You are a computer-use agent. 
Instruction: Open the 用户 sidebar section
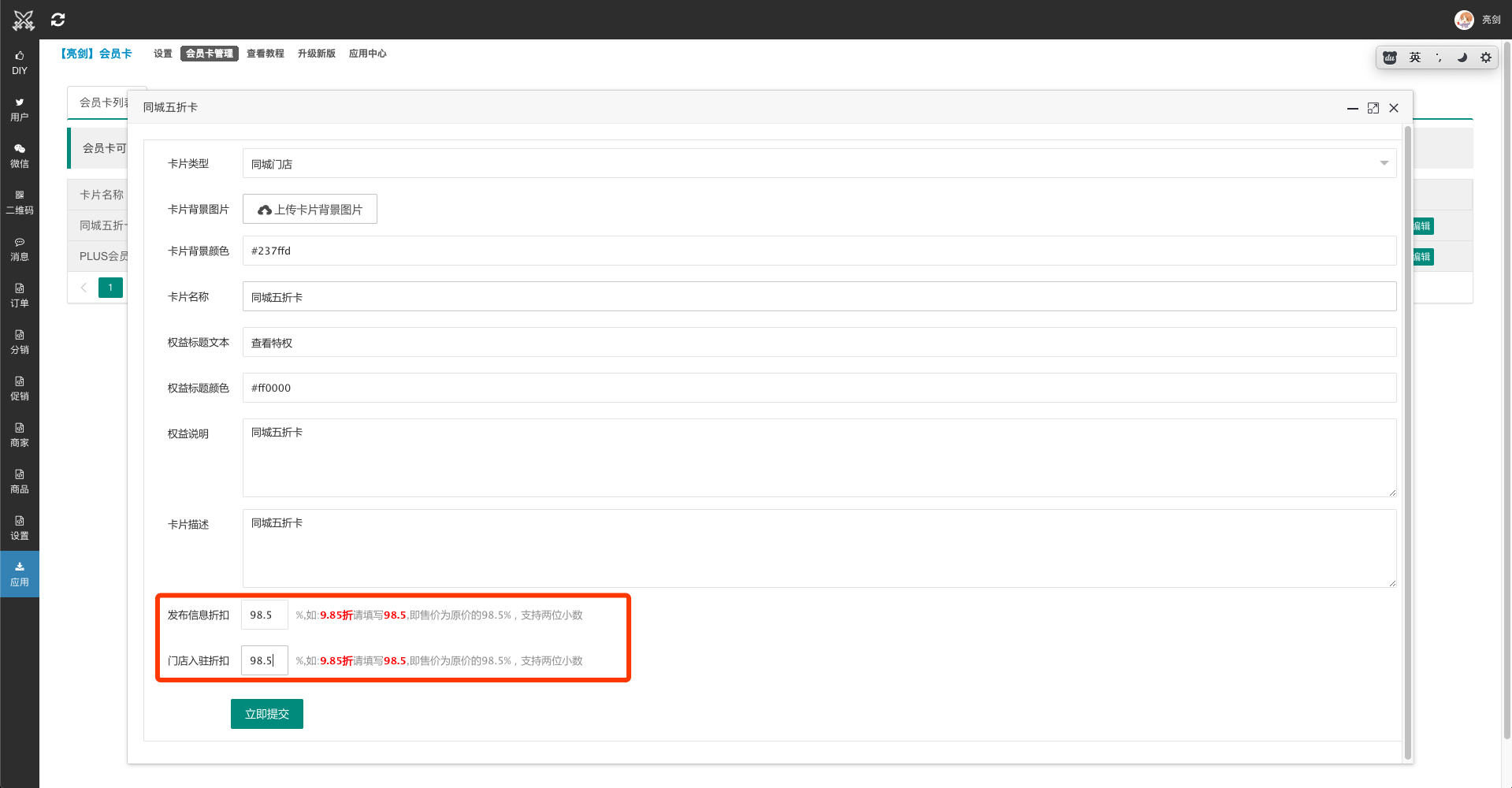[x=20, y=110]
